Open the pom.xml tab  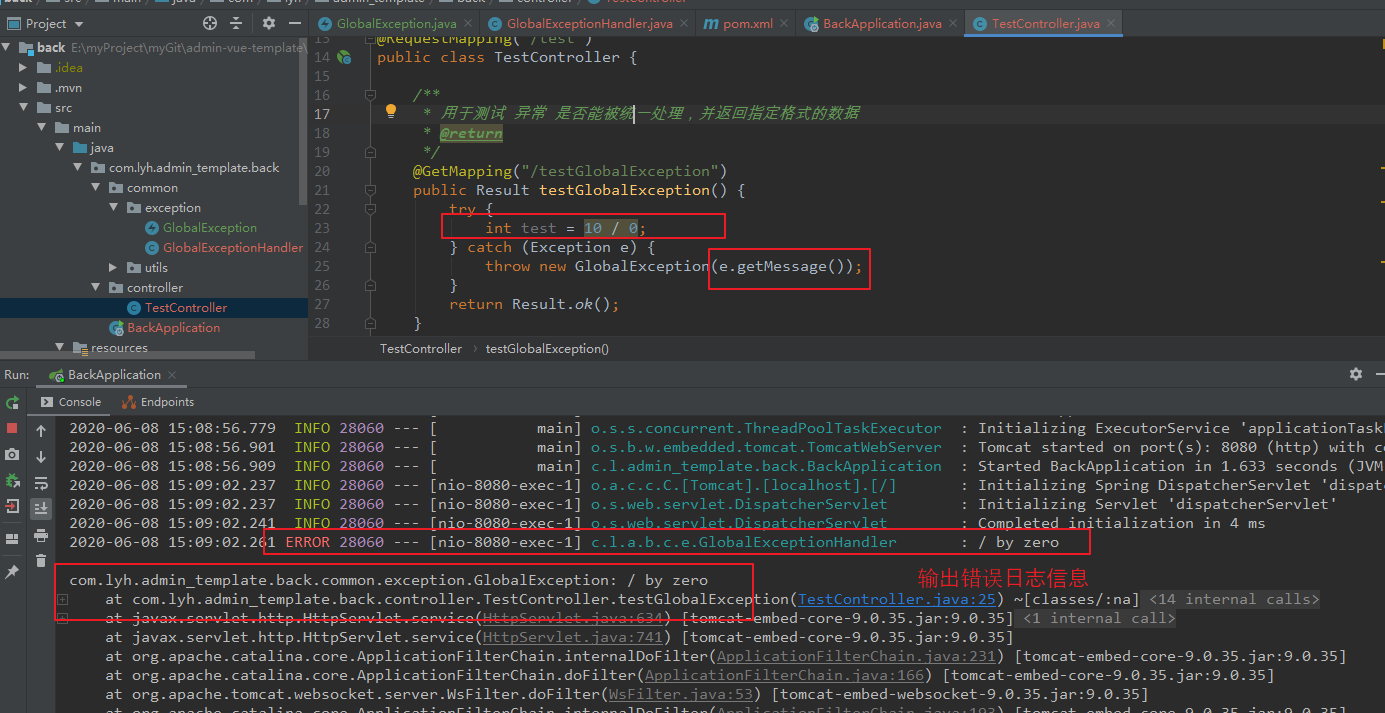[x=743, y=23]
